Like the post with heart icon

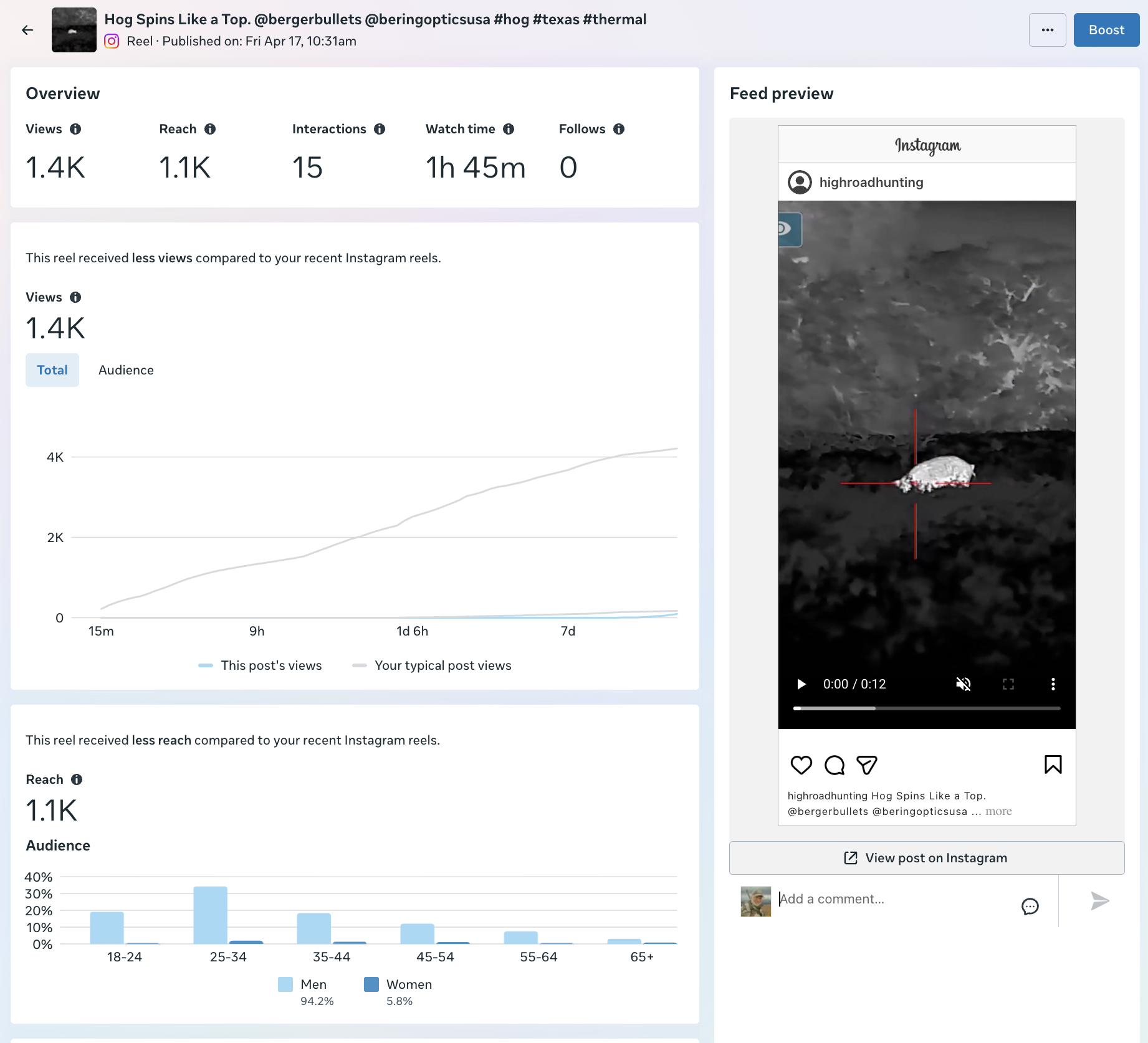pos(801,764)
